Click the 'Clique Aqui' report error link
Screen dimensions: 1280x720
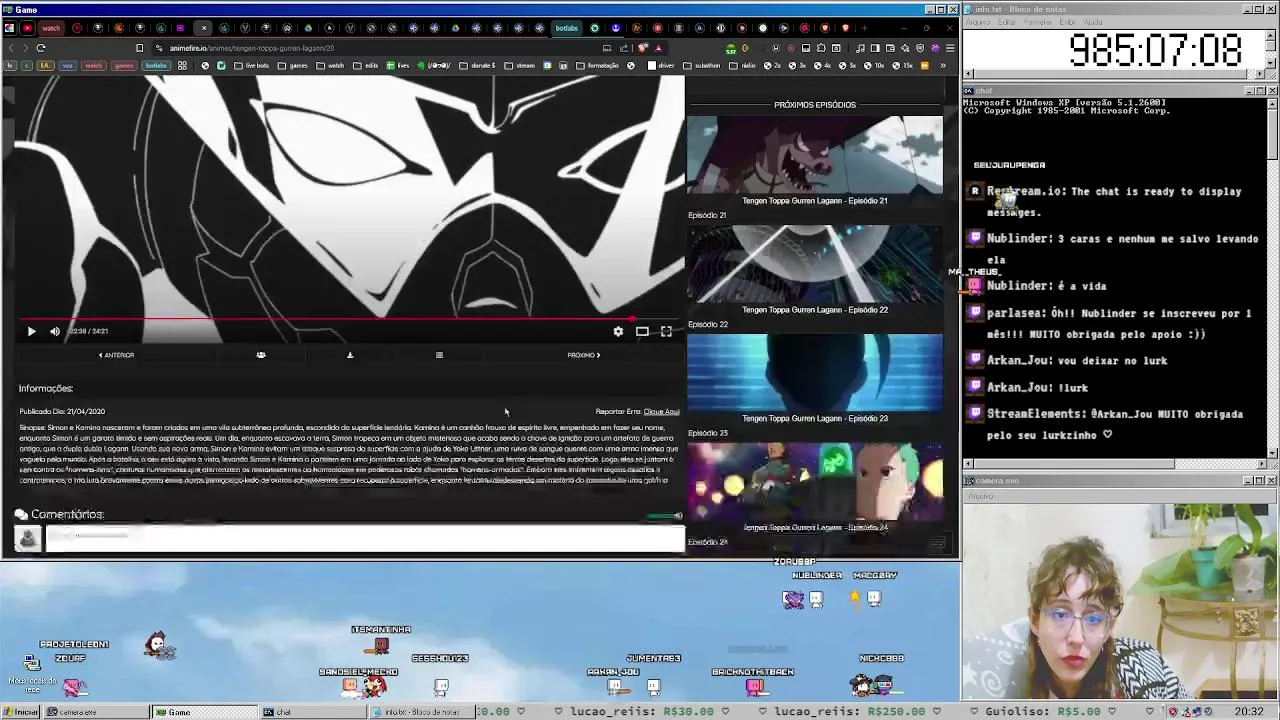[661, 411]
